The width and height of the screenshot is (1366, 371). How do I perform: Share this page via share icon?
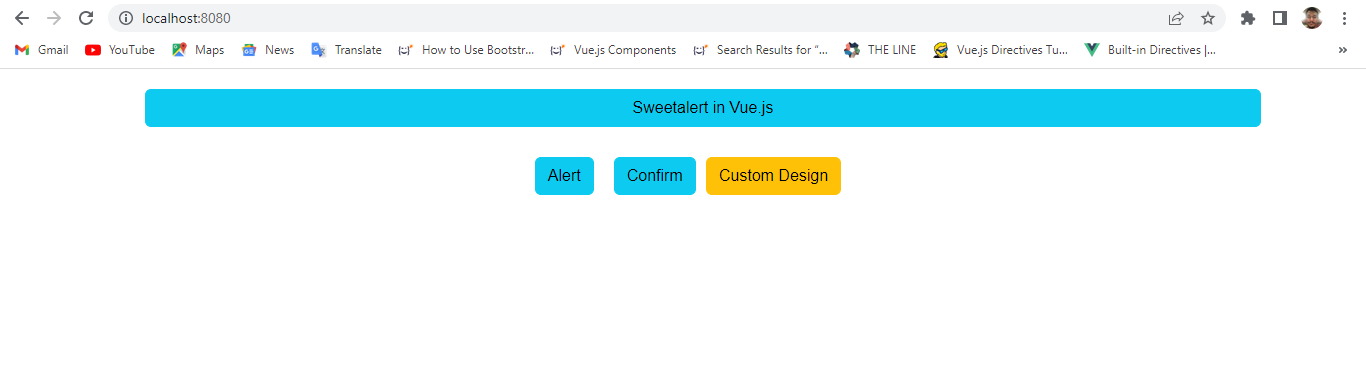pos(1176,18)
